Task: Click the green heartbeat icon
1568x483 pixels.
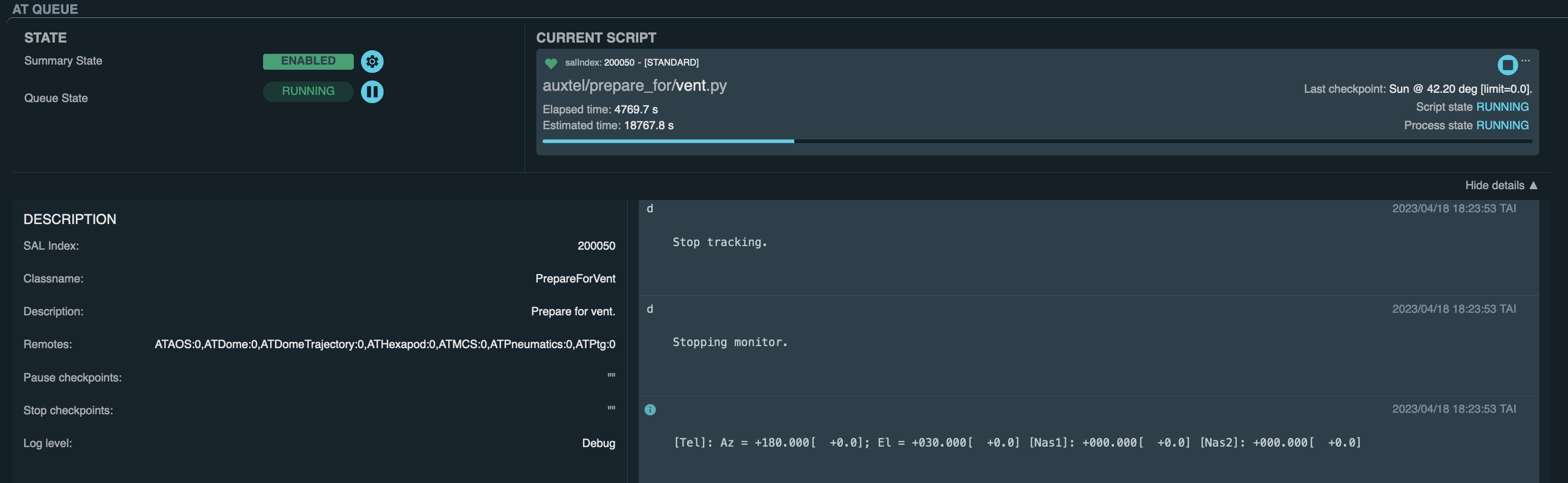Action: [551, 63]
